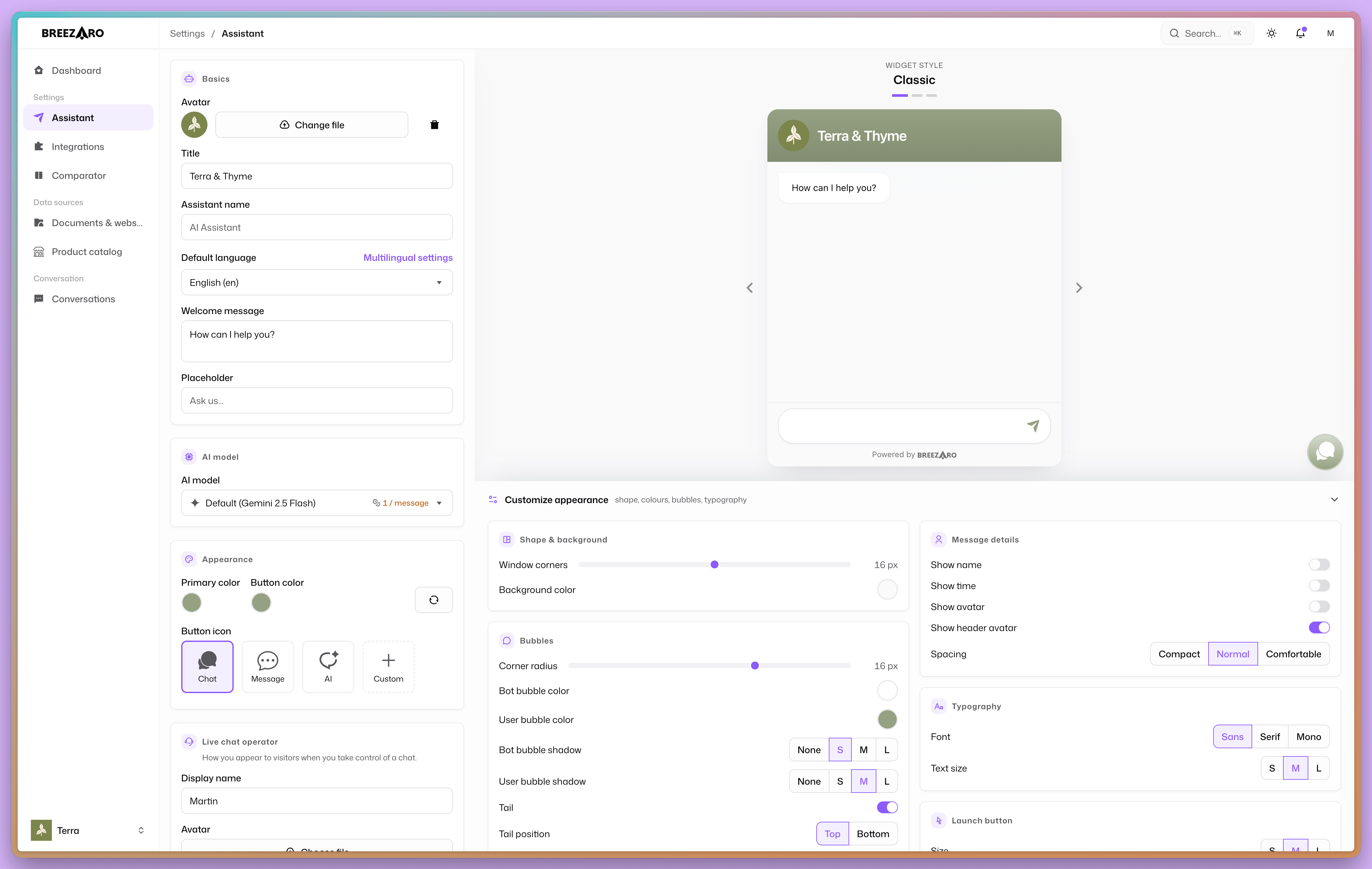This screenshot has height=869, width=1372.
Task: Enable the Show avatar toggle
Action: click(x=1319, y=607)
